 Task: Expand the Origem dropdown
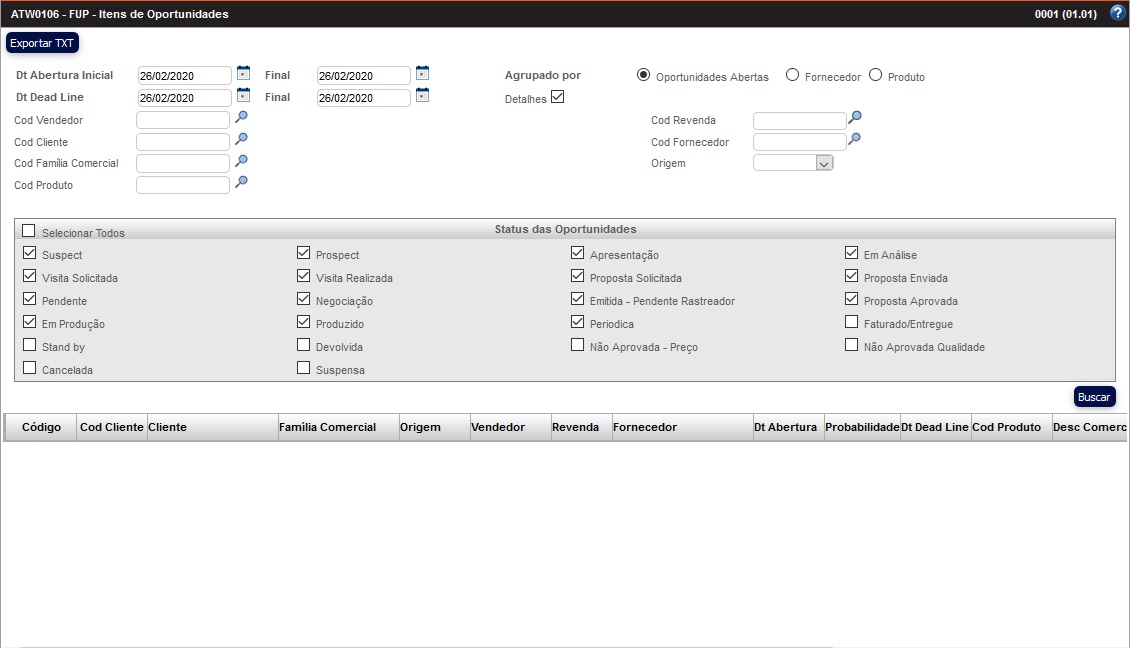[823, 163]
